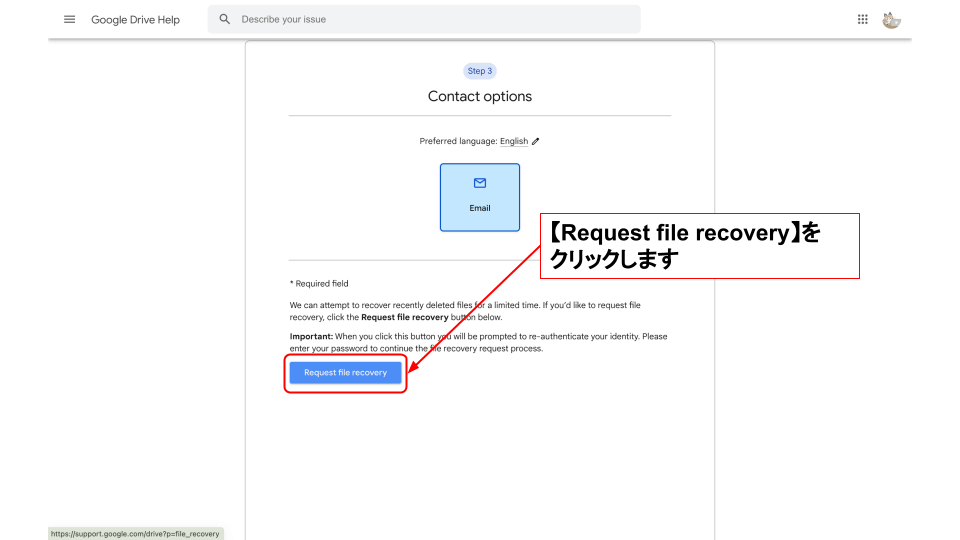Image resolution: width=960 pixels, height=540 pixels.
Task: Select the Email contact option card
Action: [x=480, y=197]
